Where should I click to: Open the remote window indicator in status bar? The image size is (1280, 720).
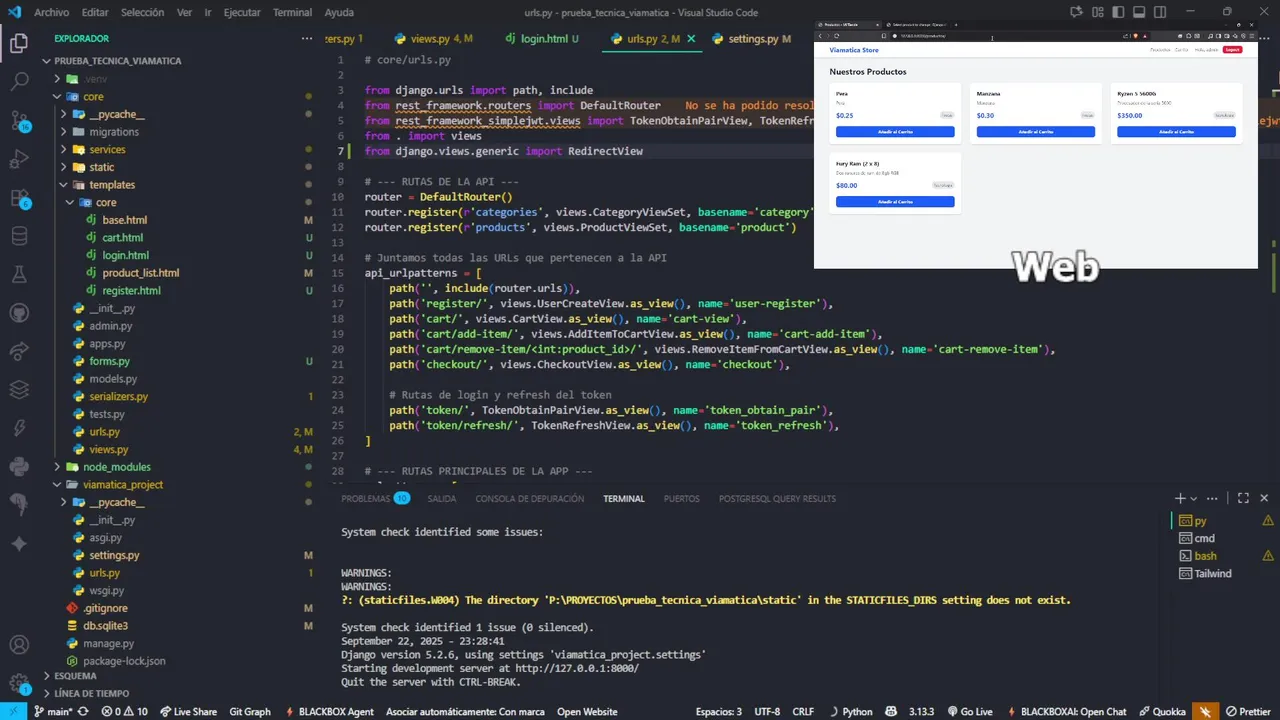(13, 711)
